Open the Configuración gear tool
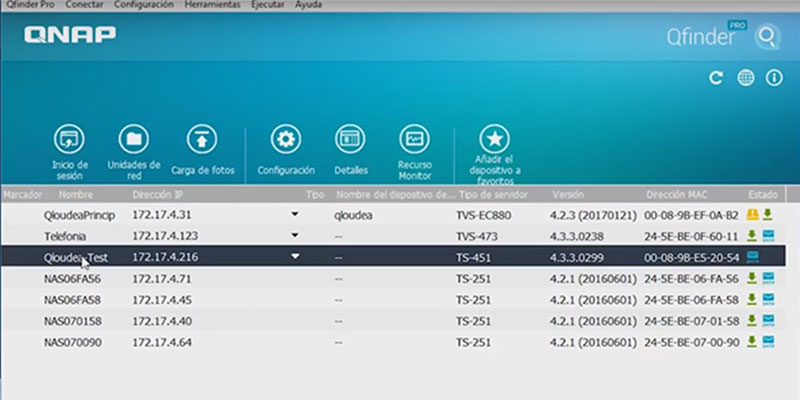800x400 pixels. (x=286, y=139)
